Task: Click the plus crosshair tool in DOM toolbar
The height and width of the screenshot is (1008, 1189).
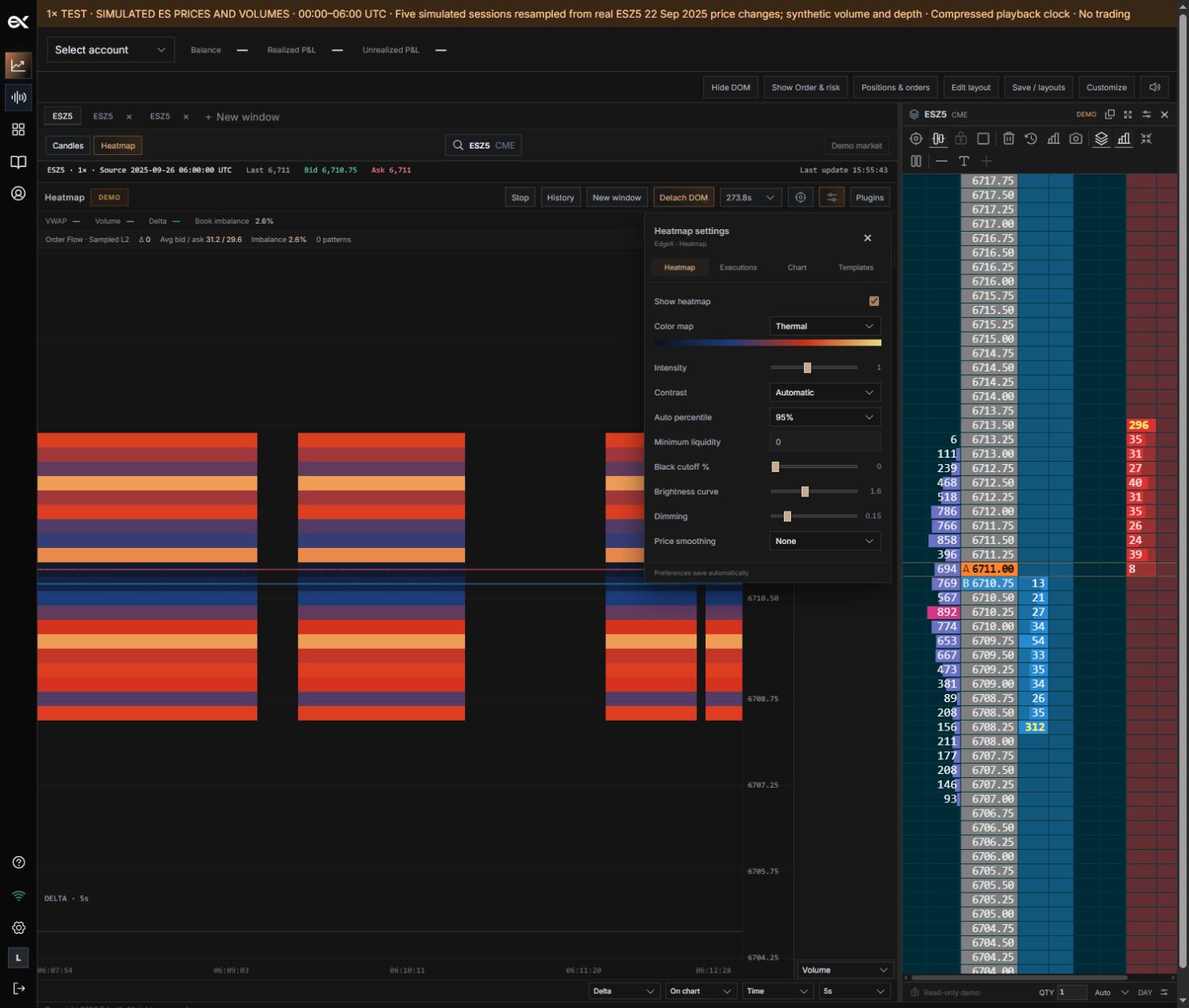Action: coord(986,161)
